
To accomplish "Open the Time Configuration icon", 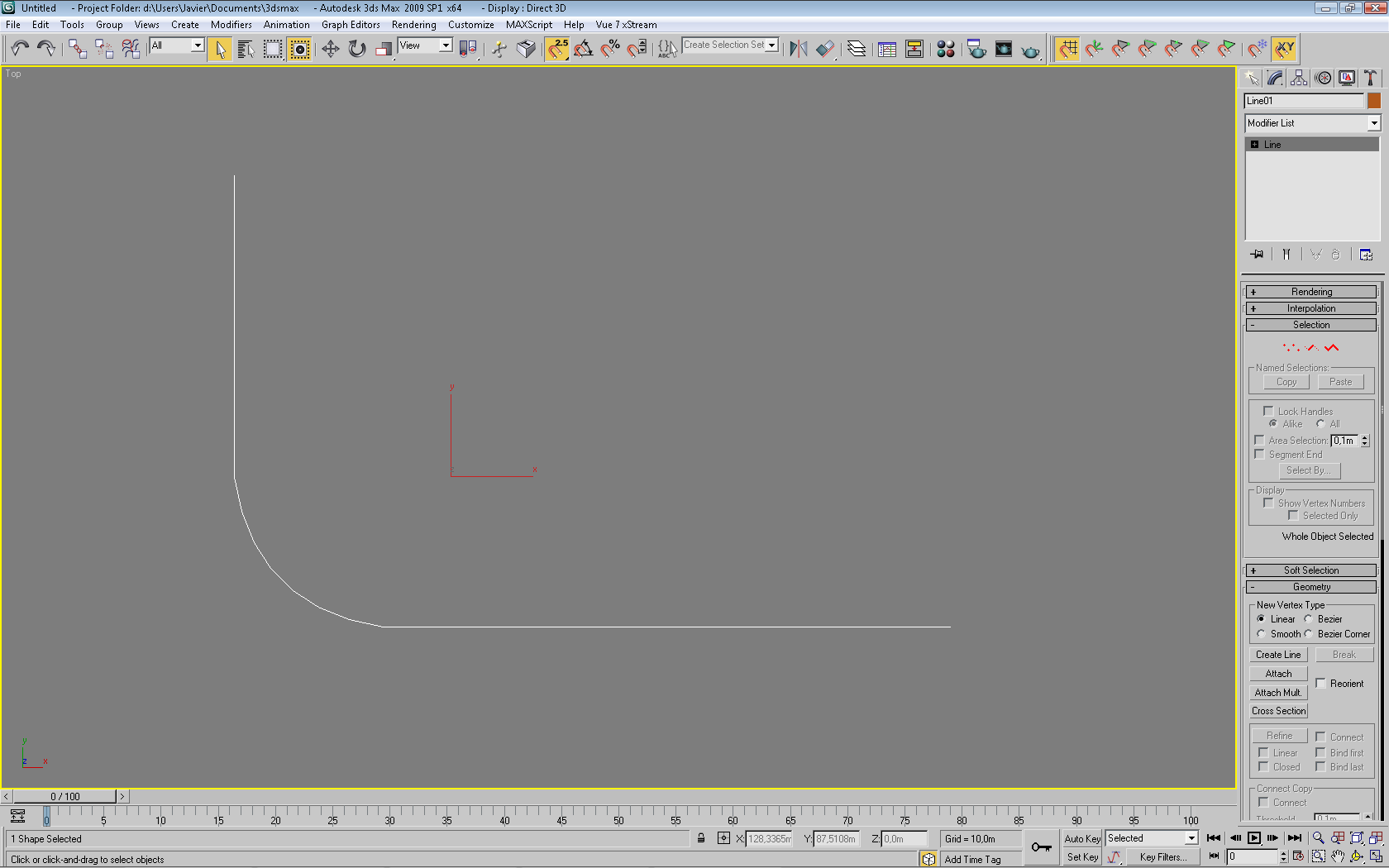I will [x=1298, y=856].
